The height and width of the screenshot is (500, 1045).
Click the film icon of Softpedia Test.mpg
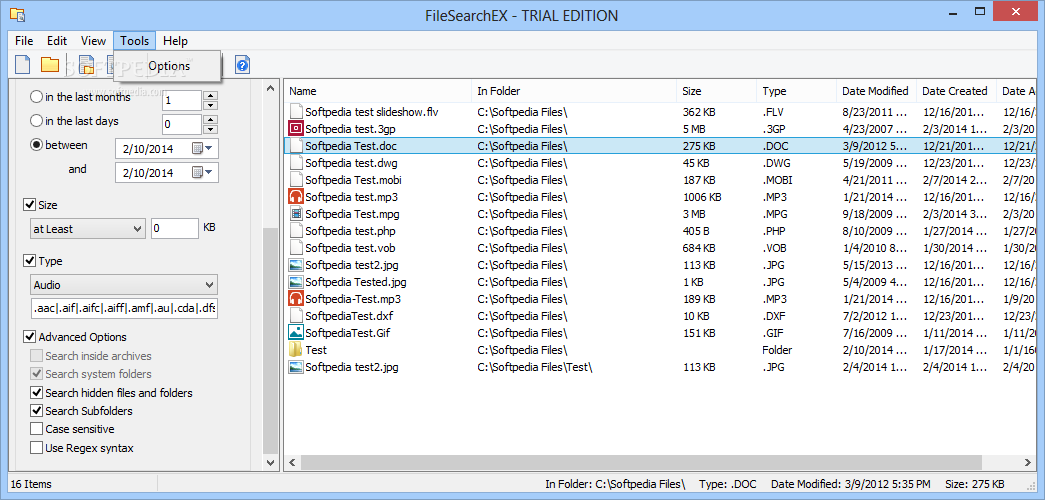[x=296, y=213]
